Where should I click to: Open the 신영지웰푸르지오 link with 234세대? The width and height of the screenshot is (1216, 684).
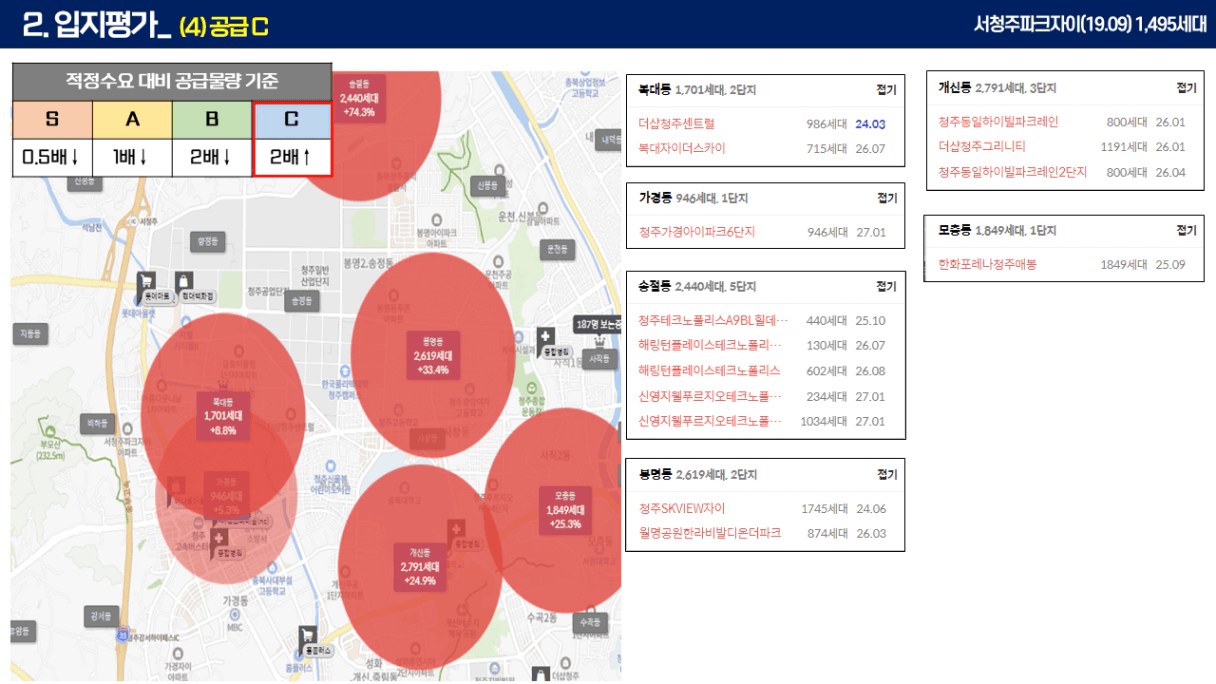click(710, 396)
